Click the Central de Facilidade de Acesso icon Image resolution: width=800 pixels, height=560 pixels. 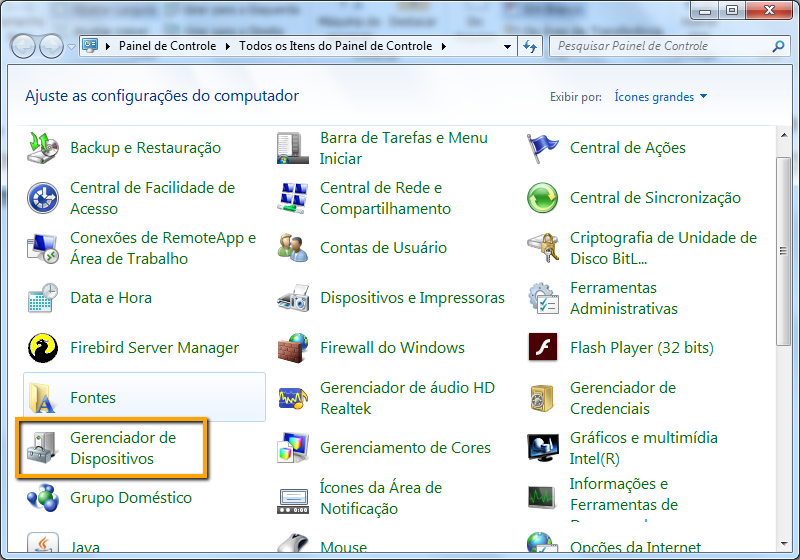pos(42,198)
